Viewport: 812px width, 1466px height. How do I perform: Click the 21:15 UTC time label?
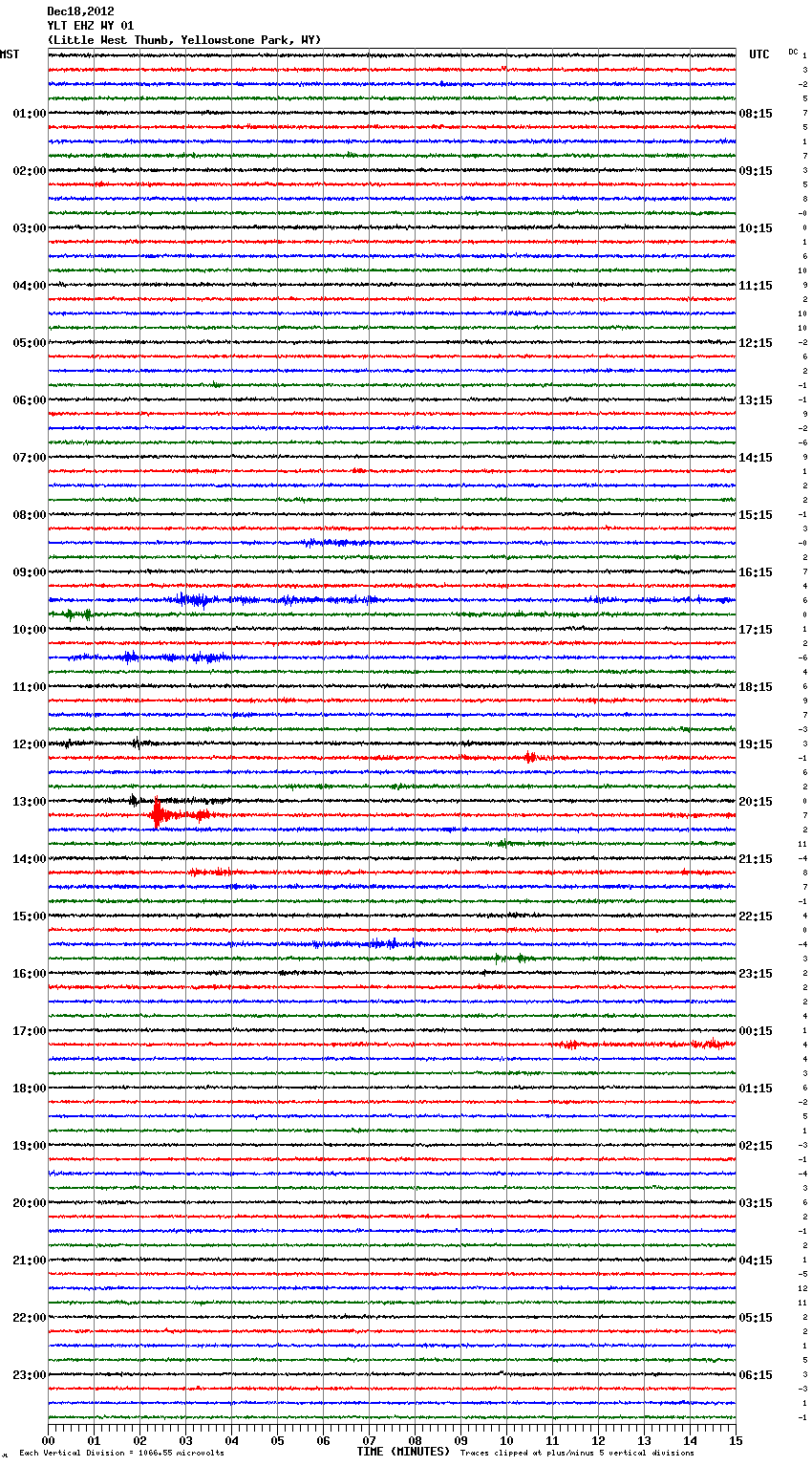[756, 859]
